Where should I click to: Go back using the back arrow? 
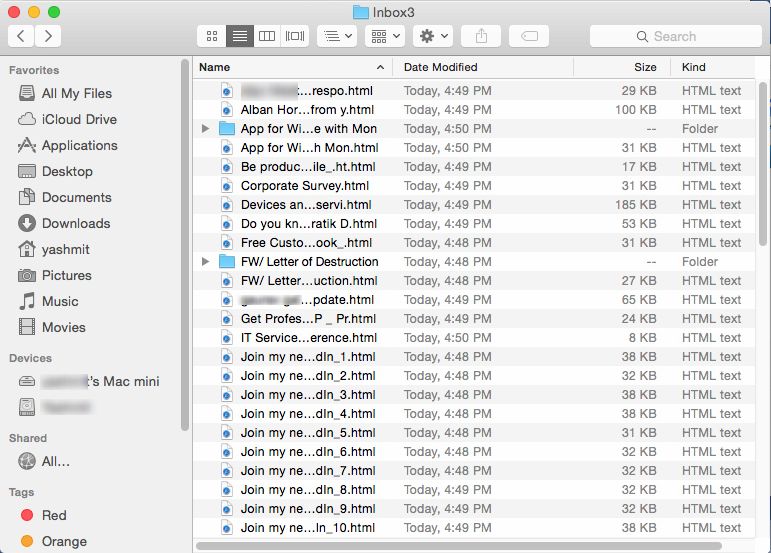(x=22, y=36)
